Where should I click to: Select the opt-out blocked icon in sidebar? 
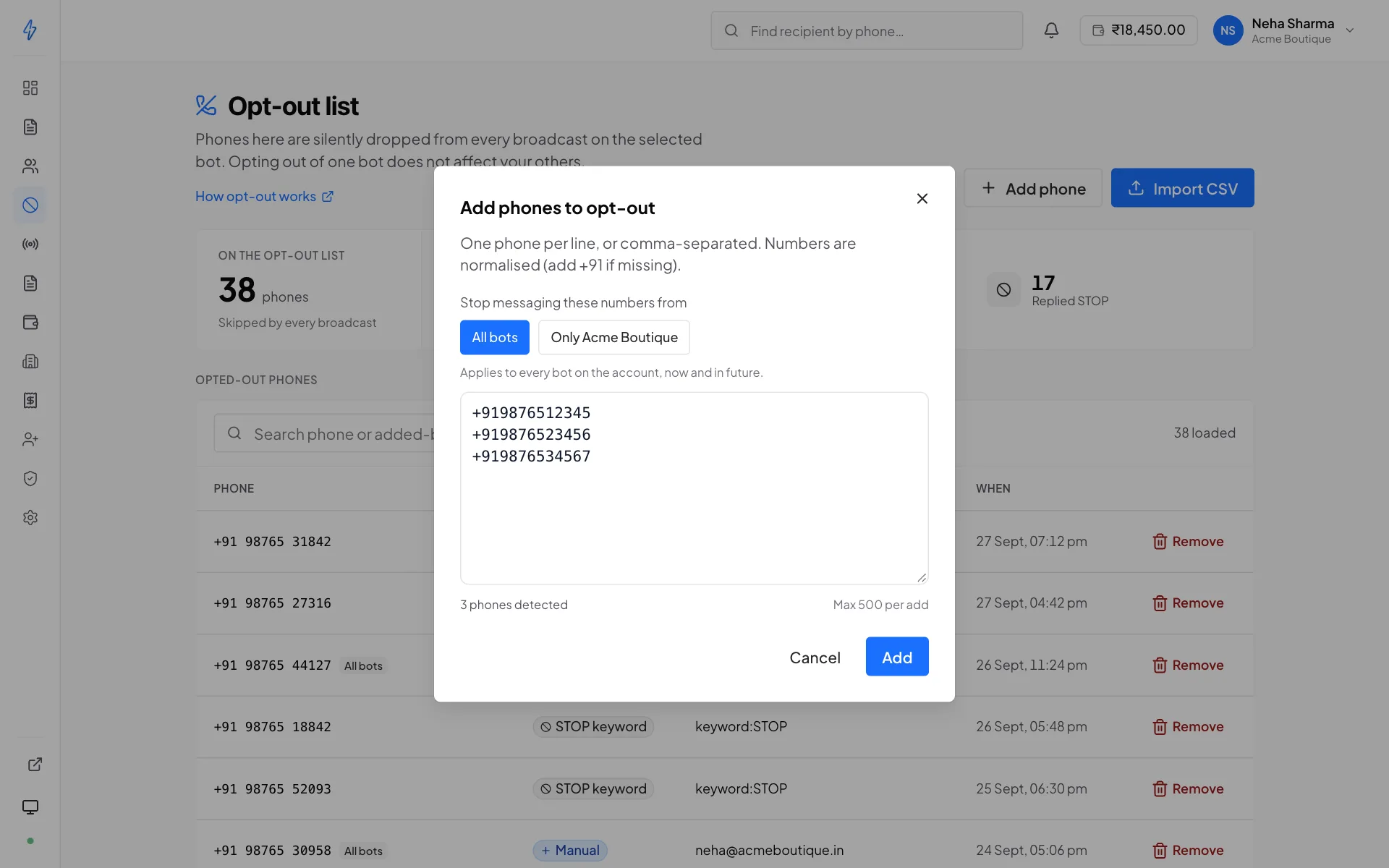(x=30, y=205)
